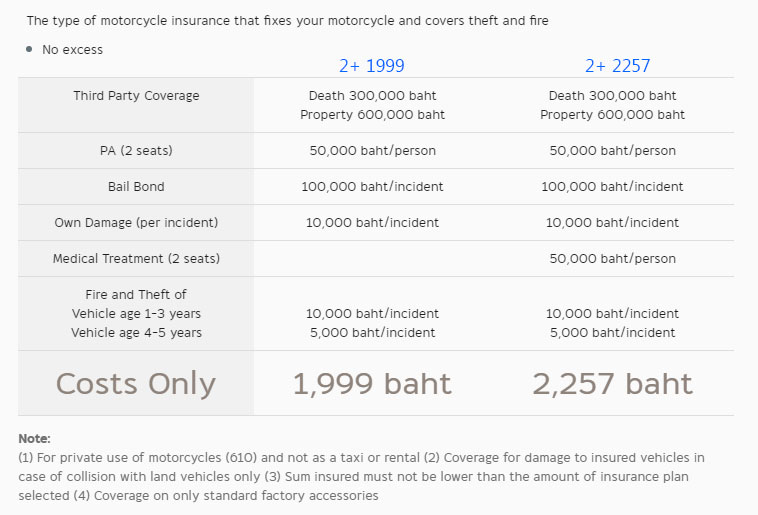Click 100,000 baht/incident under 2+ 1999
The image size is (758, 515).
tap(372, 187)
